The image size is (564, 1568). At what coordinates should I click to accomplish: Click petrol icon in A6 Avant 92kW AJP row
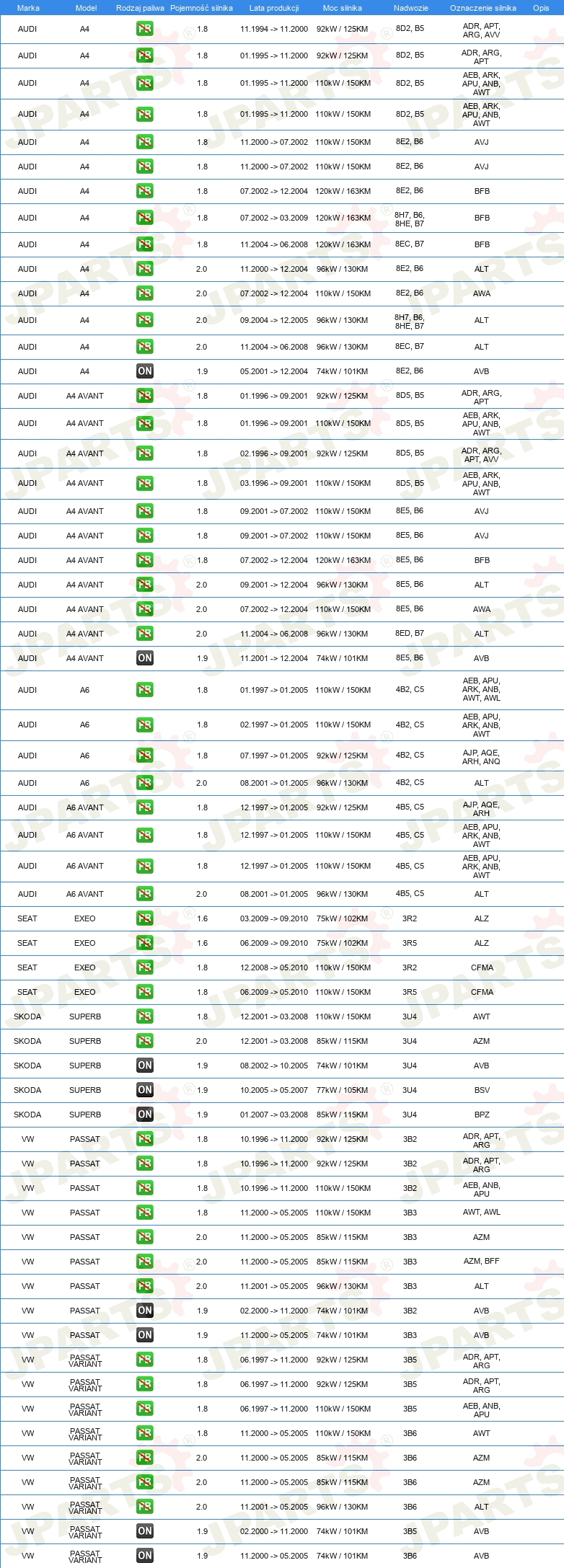145,807
